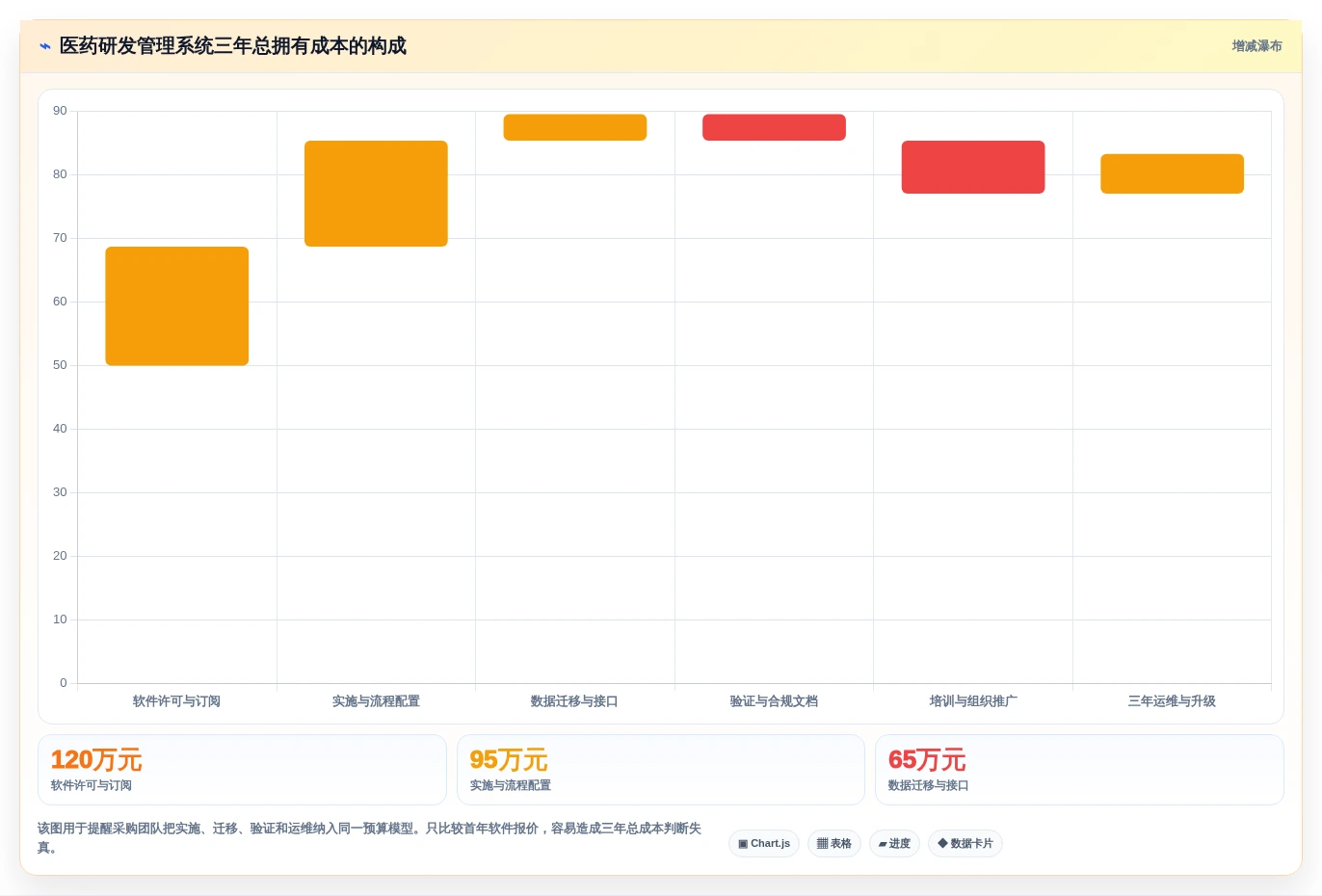
Task: Click the description paragraph starting 该图用于提醒采购团队
Action: point(370,838)
